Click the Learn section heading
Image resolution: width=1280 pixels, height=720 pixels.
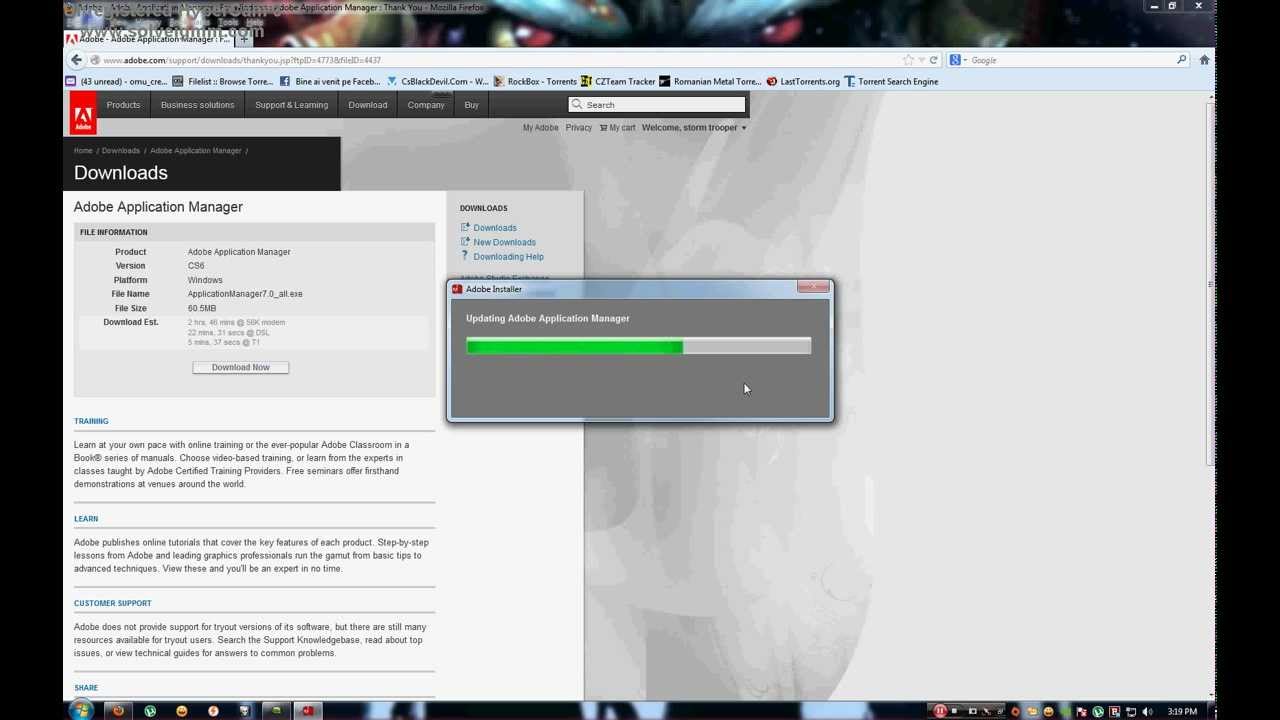click(86, 519)
